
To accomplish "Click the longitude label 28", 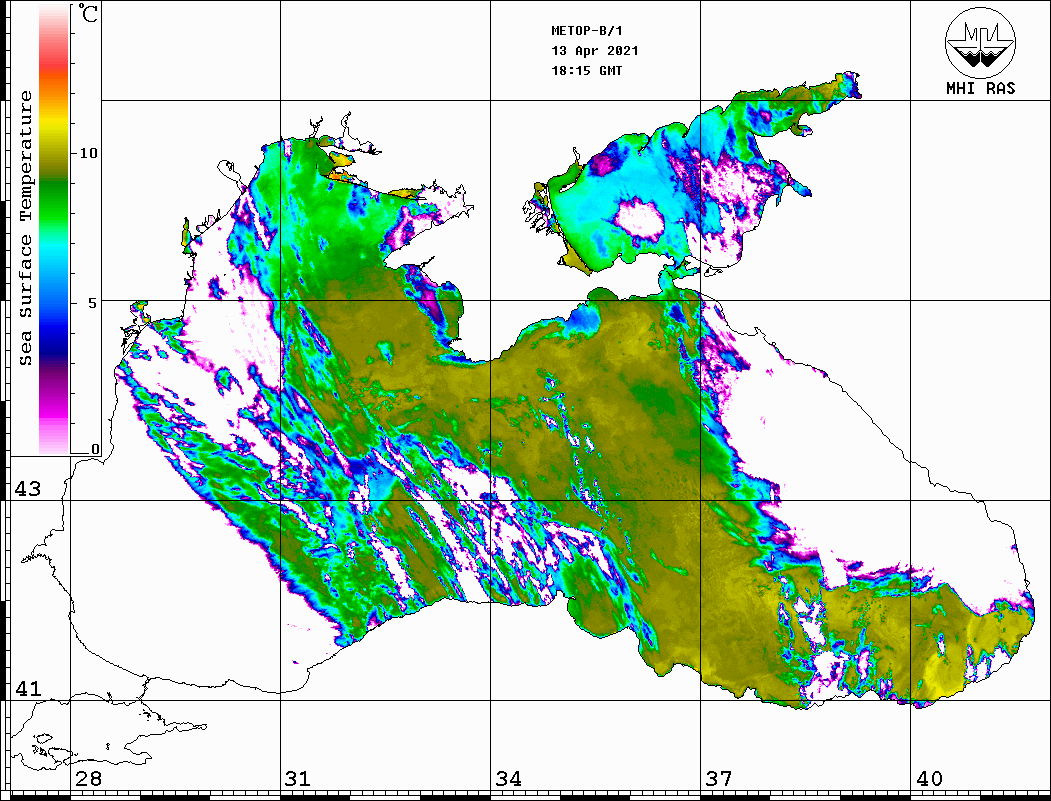I will click(x=88, y=779).
